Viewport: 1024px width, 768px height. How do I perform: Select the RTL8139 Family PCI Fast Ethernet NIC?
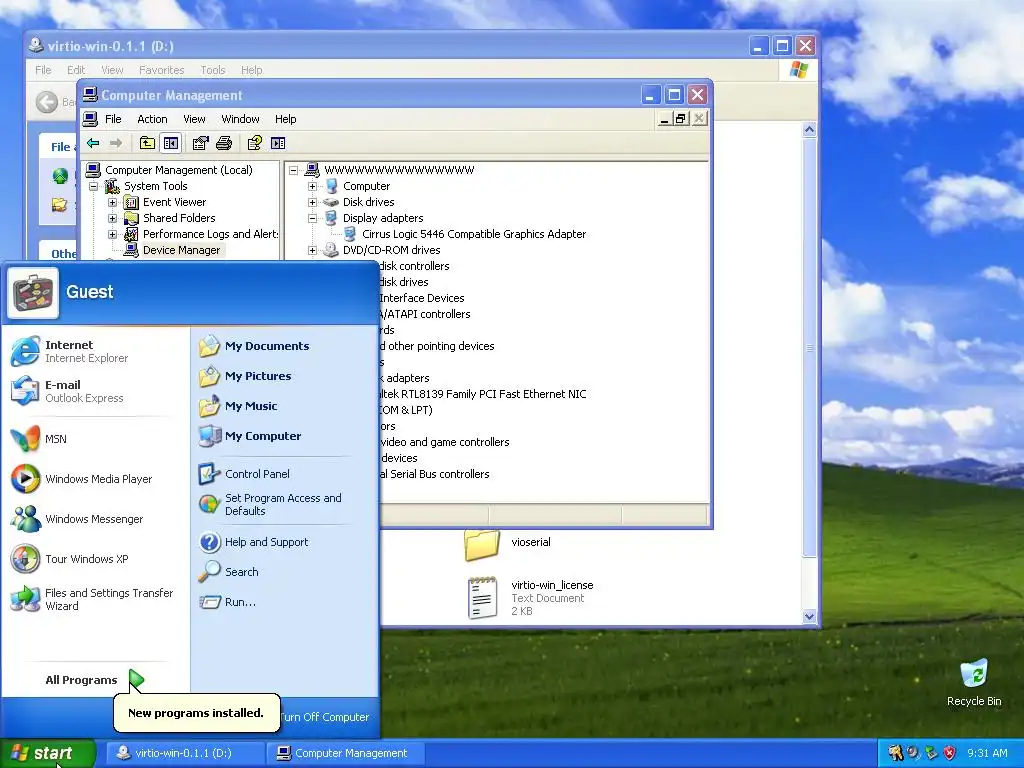coord(483,394)
